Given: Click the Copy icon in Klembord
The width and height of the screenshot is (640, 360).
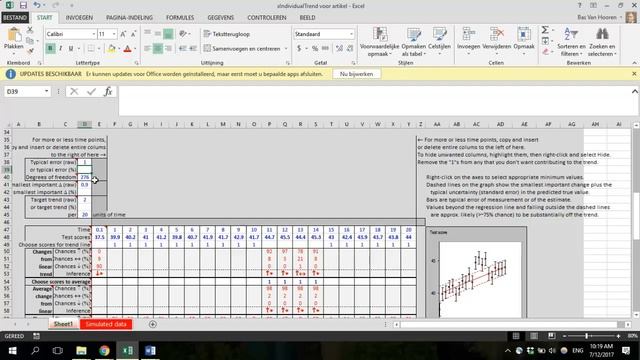Looking at the screenshot, I should tap(30, 40).
